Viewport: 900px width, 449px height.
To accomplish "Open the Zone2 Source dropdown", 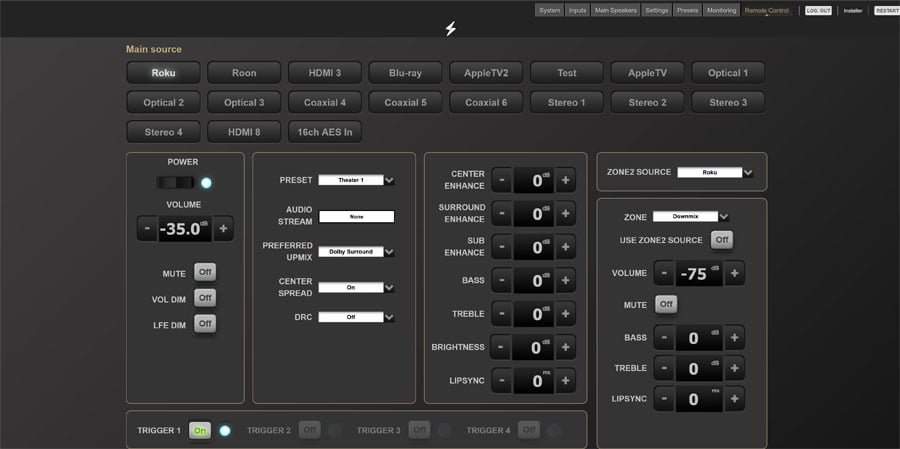I will [715, 172].
